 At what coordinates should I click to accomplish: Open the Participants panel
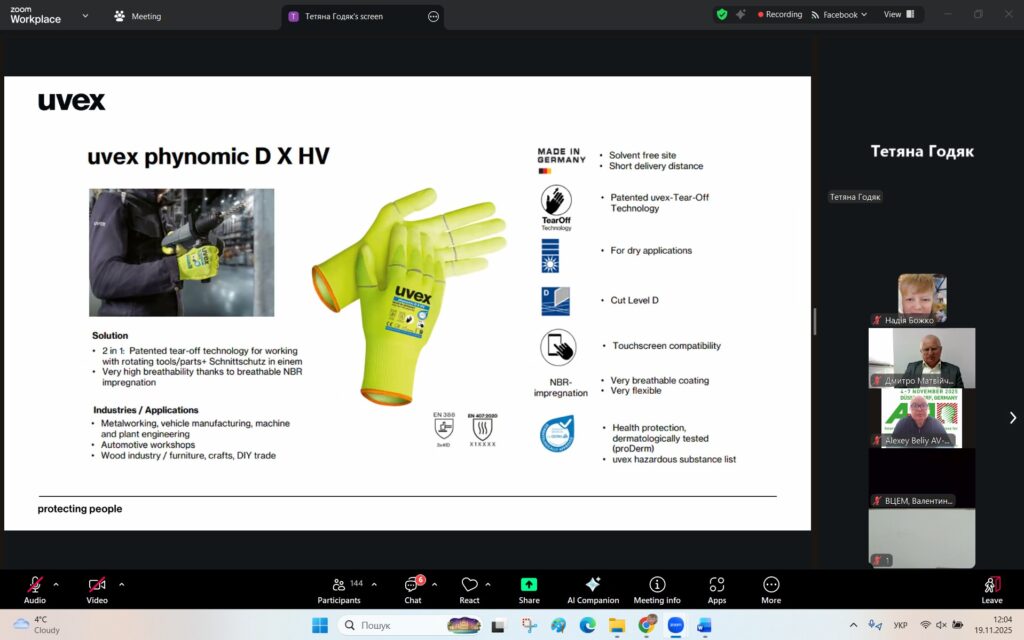pos(339,589)
